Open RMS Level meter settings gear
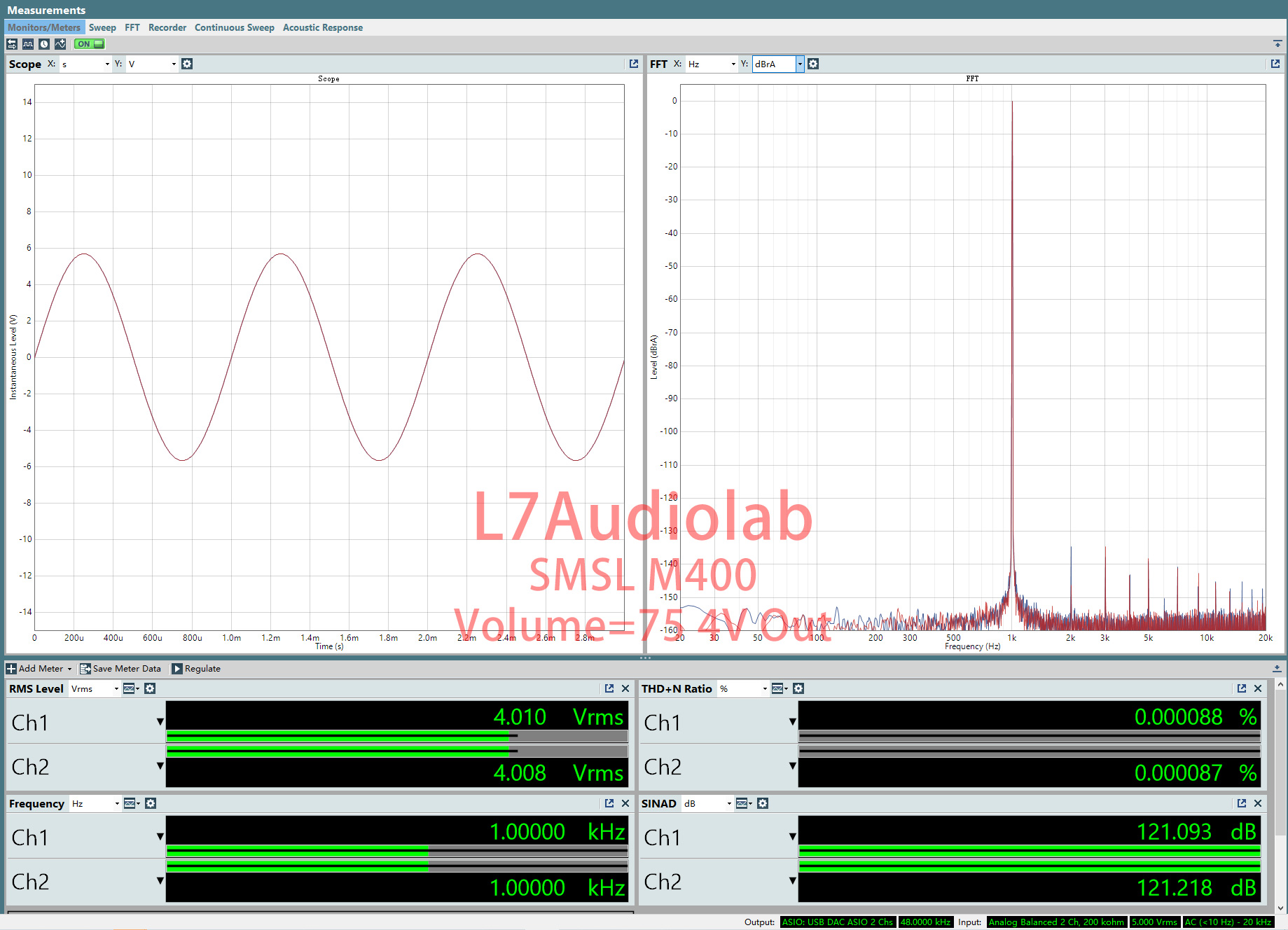This screenshot has height=930, width=1288. (x=150, y=688)
